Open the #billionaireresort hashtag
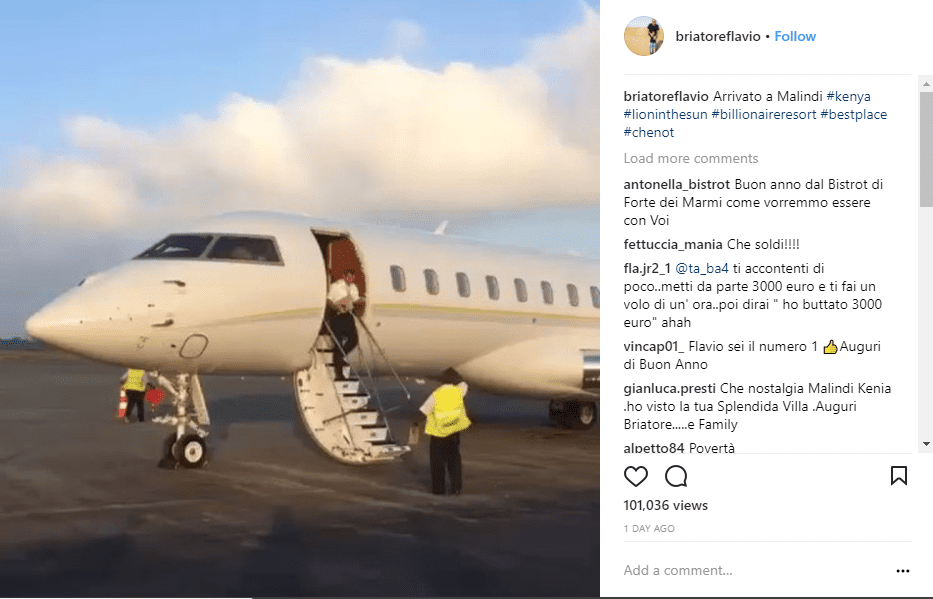The image size is (933, 599). (x=763, y=114)
